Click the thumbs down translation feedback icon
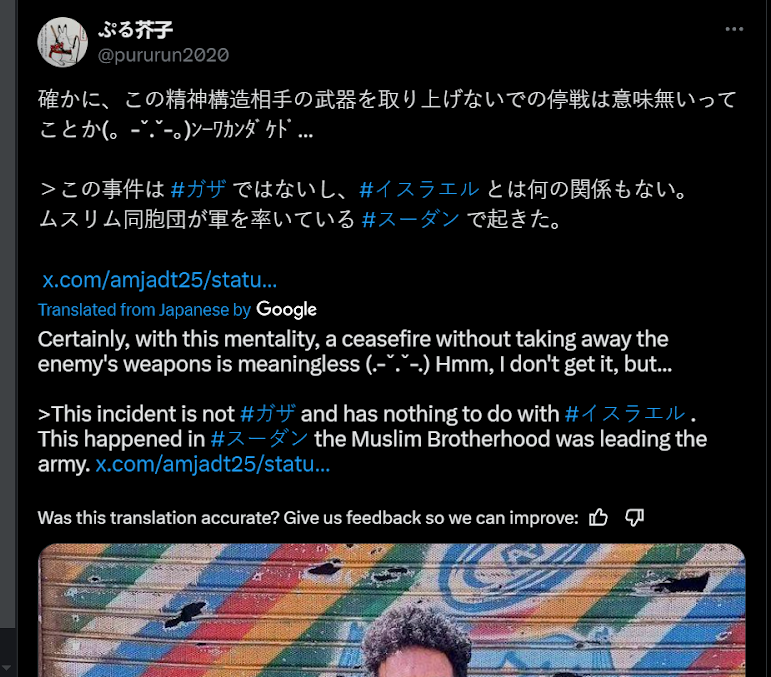This screenshot has height=677, width=771. point(634,517)
